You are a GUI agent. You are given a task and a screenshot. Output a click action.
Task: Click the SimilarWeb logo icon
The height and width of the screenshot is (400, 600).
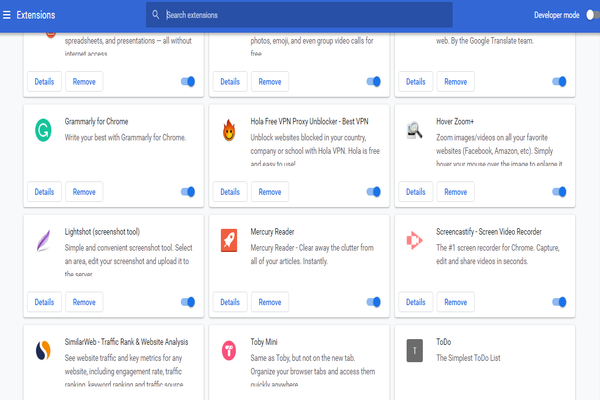[43, 351]
